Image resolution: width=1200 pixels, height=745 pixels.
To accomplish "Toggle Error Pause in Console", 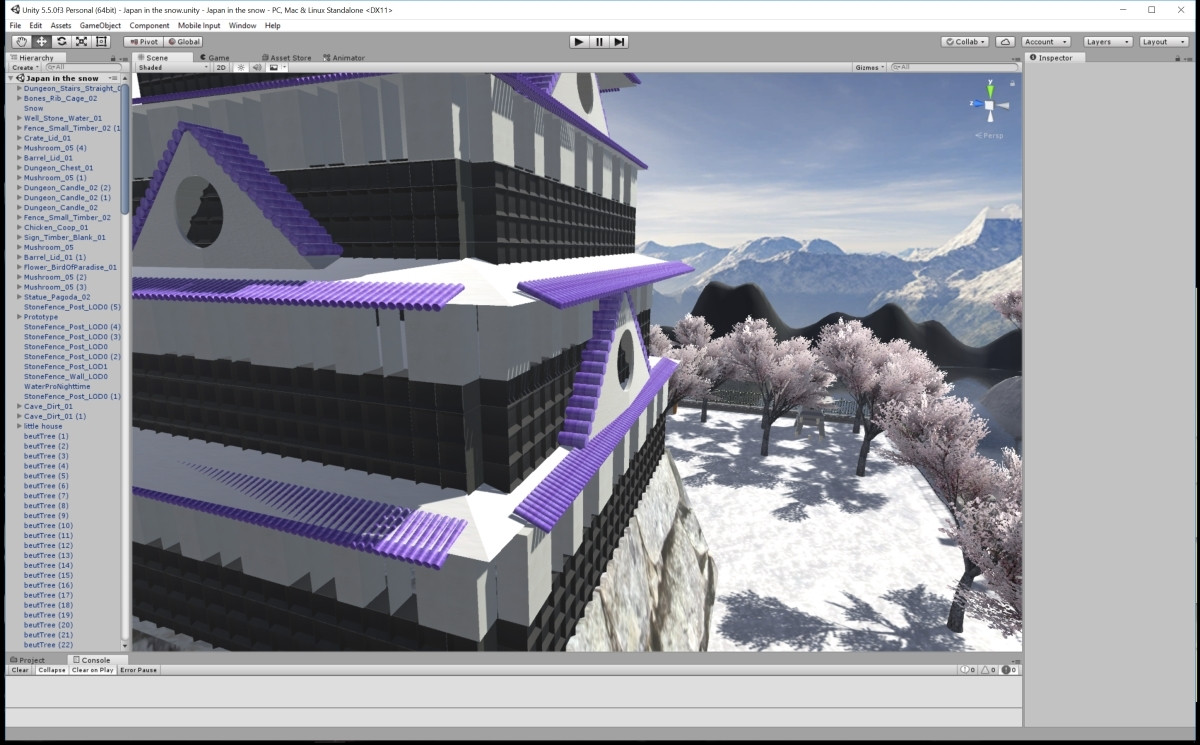I will point(139,670).
